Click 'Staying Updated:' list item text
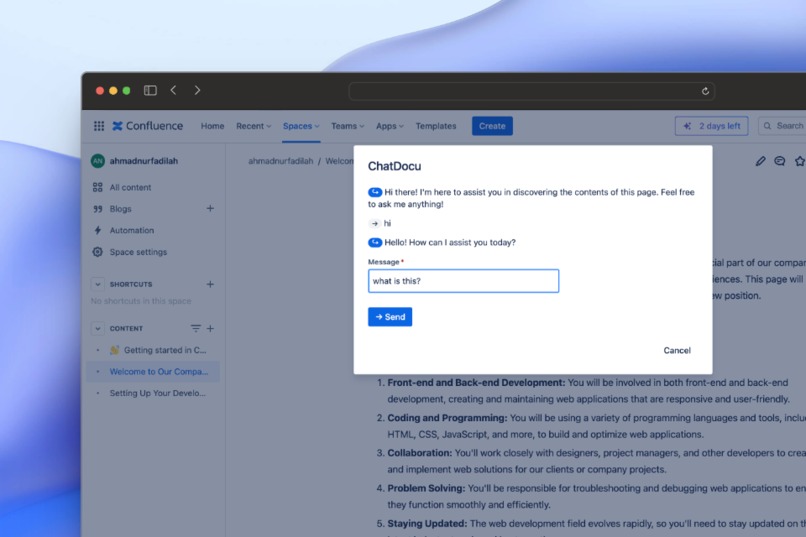This screenshot has height=537, width=806. [x=427, y=523]
